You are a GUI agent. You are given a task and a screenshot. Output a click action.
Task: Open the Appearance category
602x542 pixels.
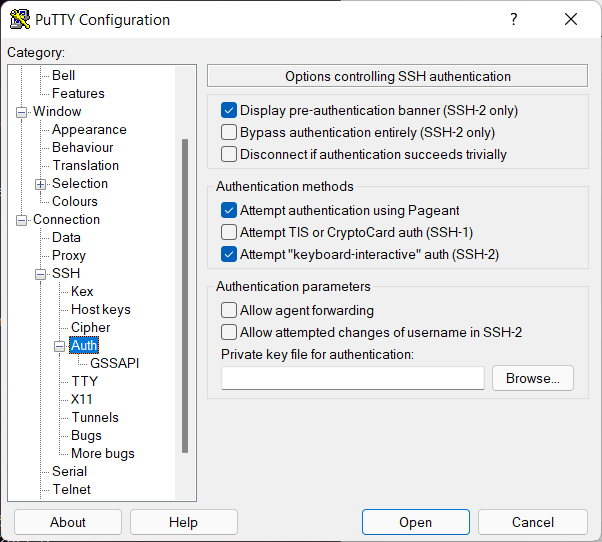click(x=89, y=129)
